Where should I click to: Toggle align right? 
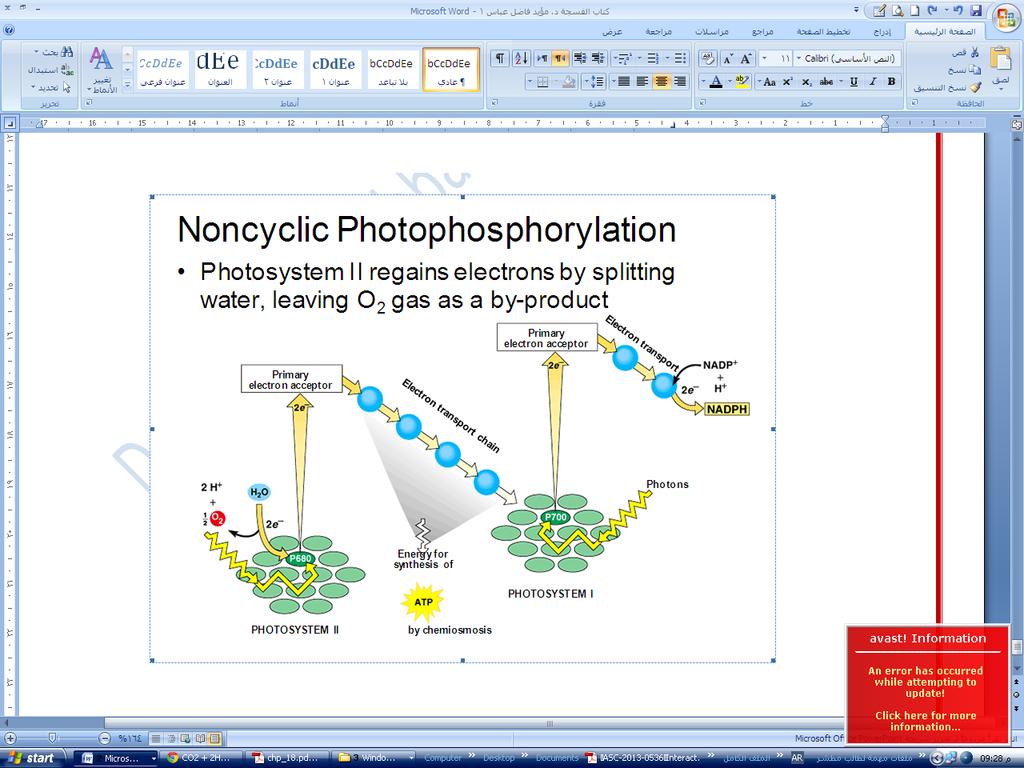point(680,82)
